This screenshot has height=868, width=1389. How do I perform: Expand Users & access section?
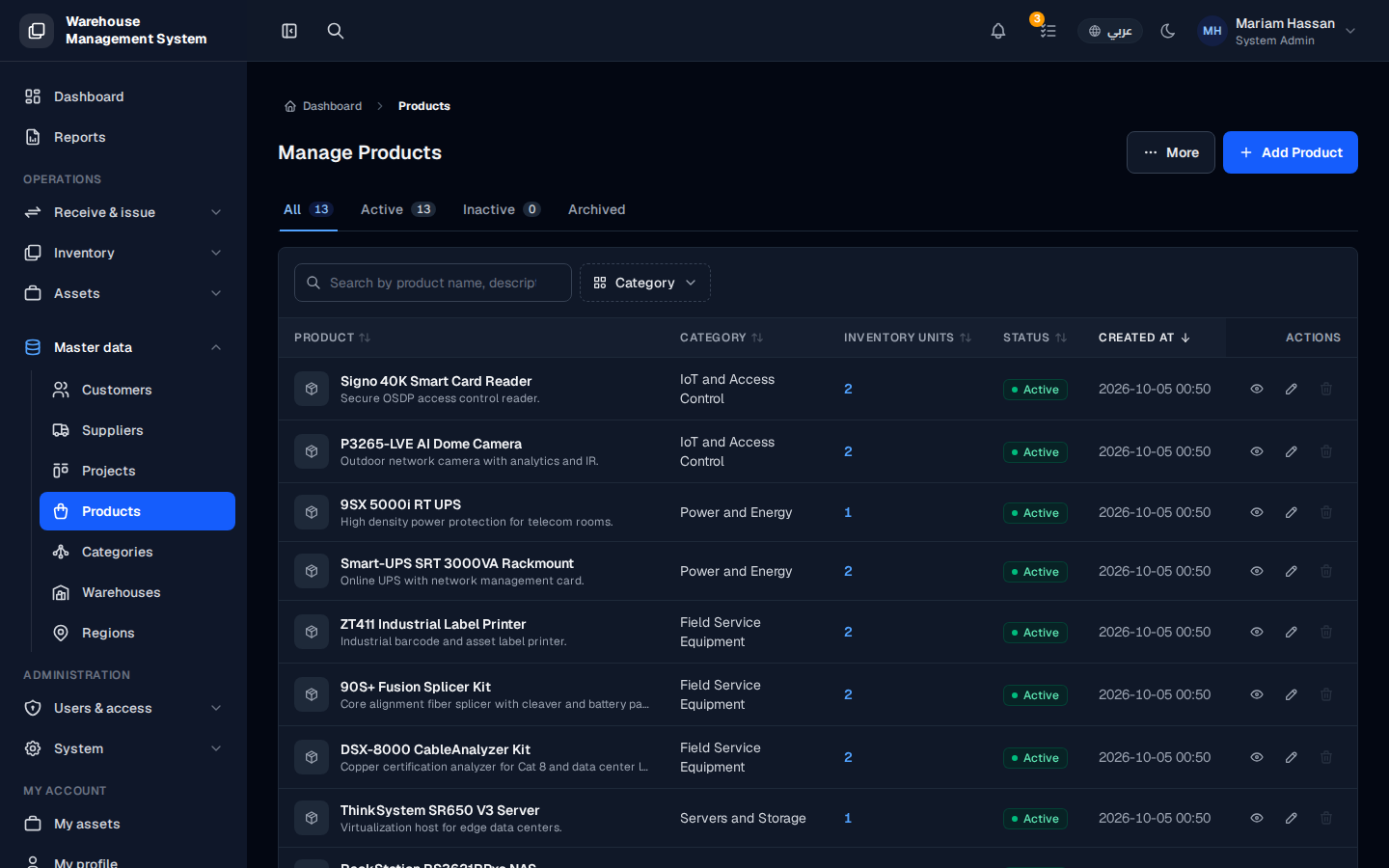pyautogui.click(x=123, y=708)
